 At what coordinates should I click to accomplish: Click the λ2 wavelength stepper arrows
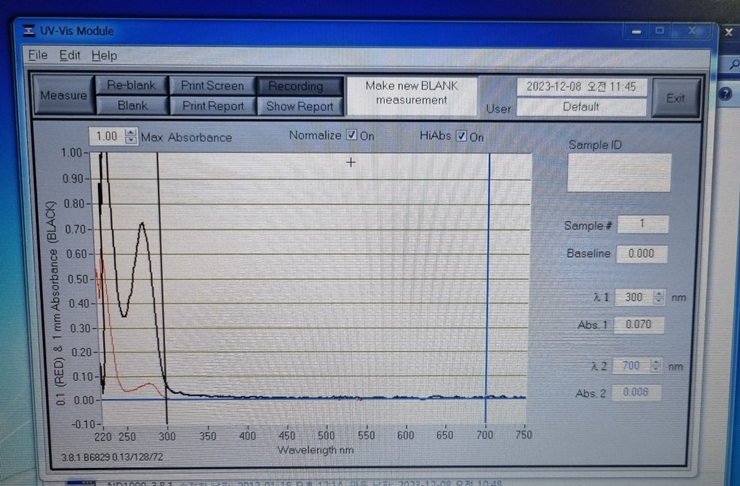click(656, 366)
